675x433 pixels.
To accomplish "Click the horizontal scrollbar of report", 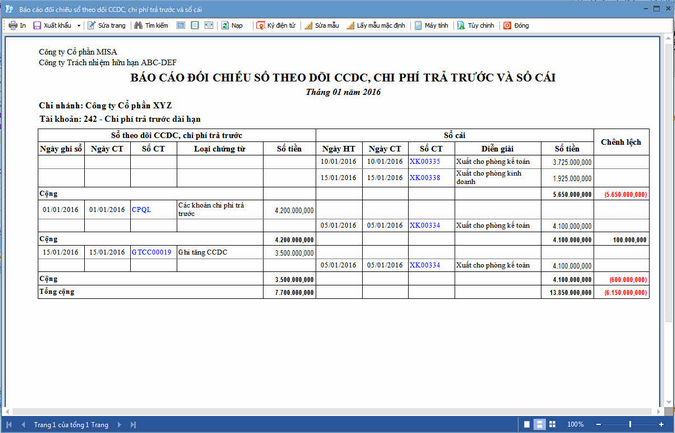I will coord(331,412).
